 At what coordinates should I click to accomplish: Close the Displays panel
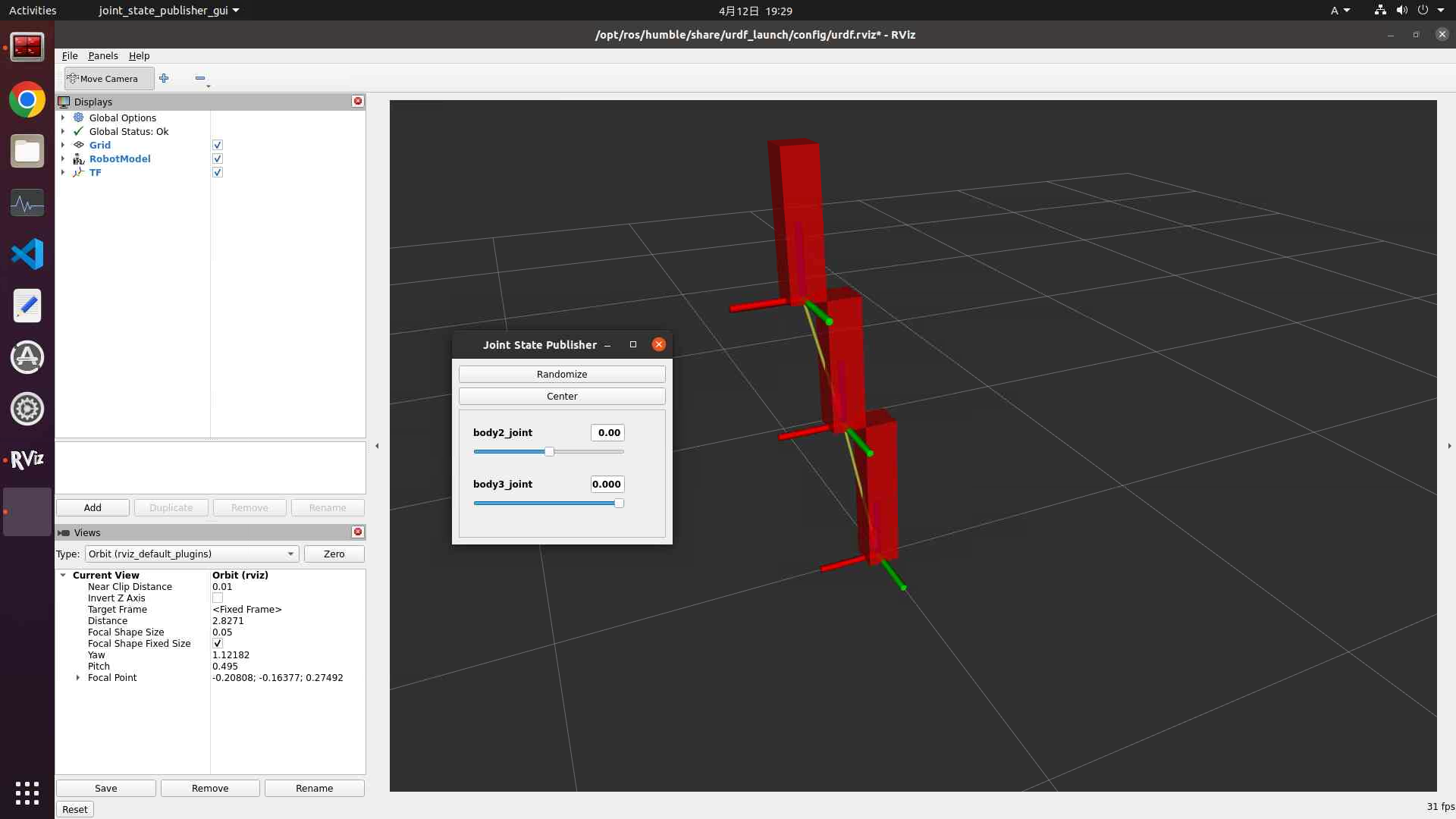coord(358,102)
